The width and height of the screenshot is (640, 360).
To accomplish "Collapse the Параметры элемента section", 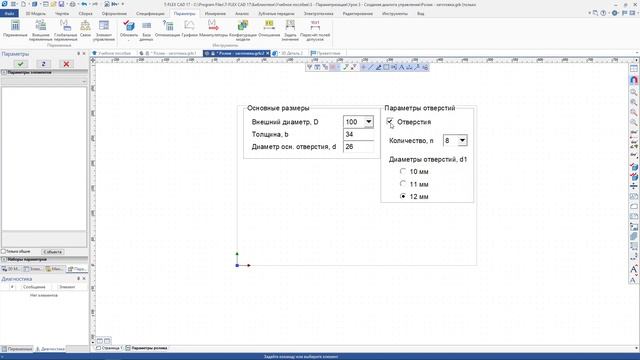I will pos(4,72).
